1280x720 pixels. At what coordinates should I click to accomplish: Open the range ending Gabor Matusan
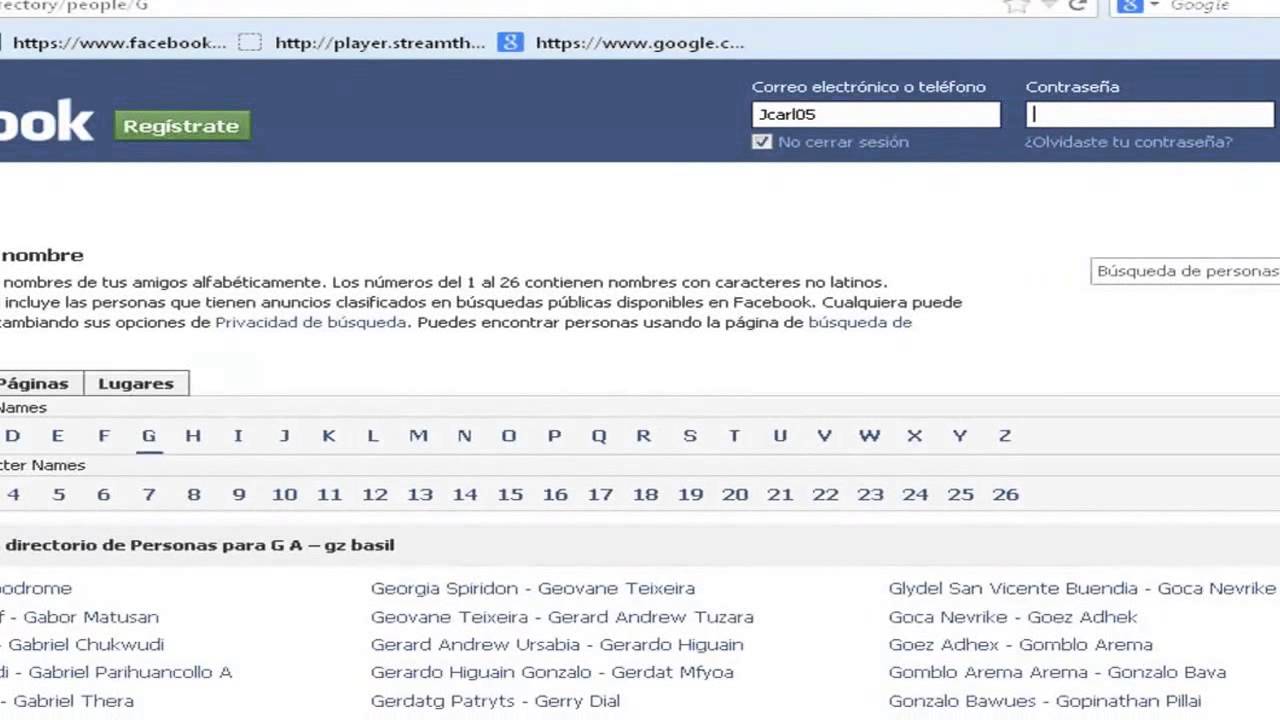pos(80,617)
